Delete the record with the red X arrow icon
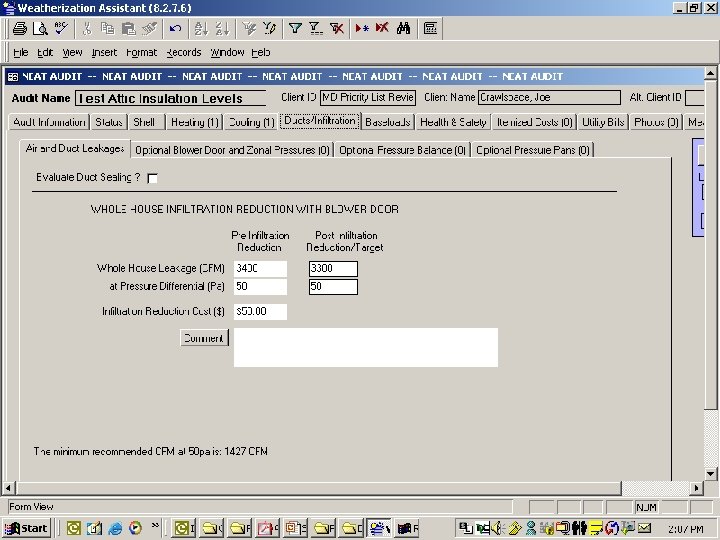This screenshot has height=540, width=720. click(382, 28)
